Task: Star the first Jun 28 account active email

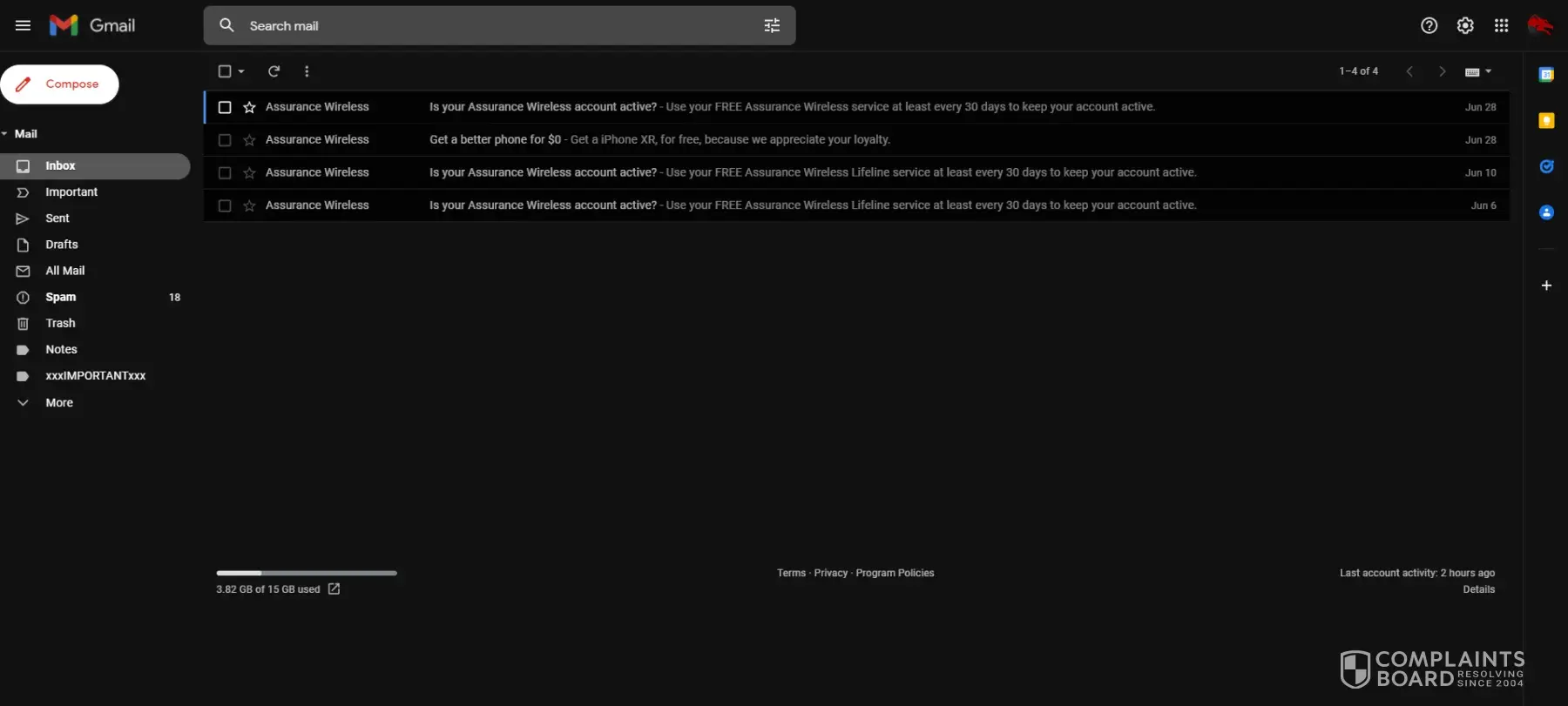Action: 249,107
